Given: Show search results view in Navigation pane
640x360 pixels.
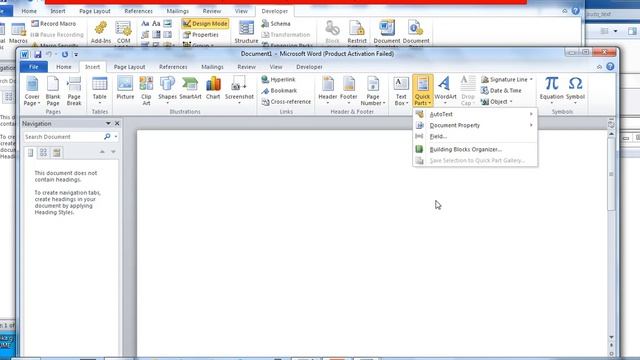Looking at the screenshot, I should point(57,153).
